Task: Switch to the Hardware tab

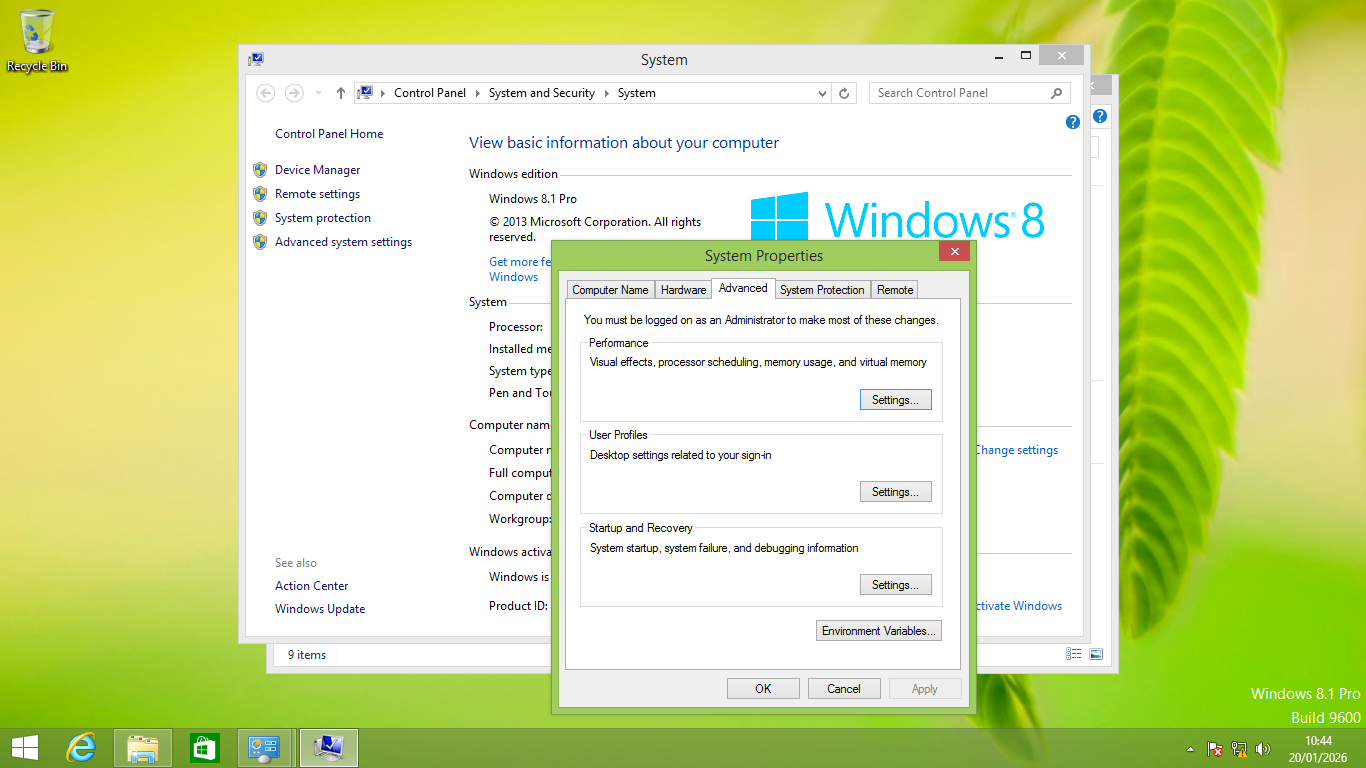Action: coord(683,290)
